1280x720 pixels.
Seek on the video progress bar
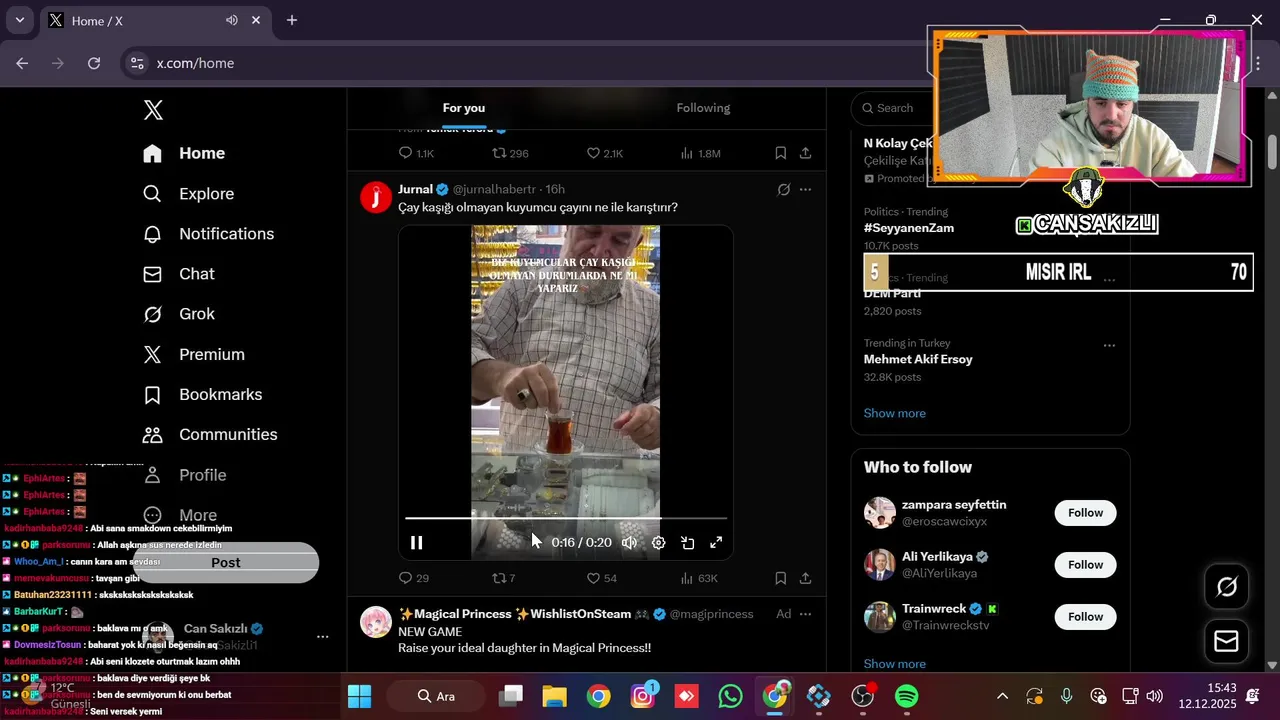(566, 519)
